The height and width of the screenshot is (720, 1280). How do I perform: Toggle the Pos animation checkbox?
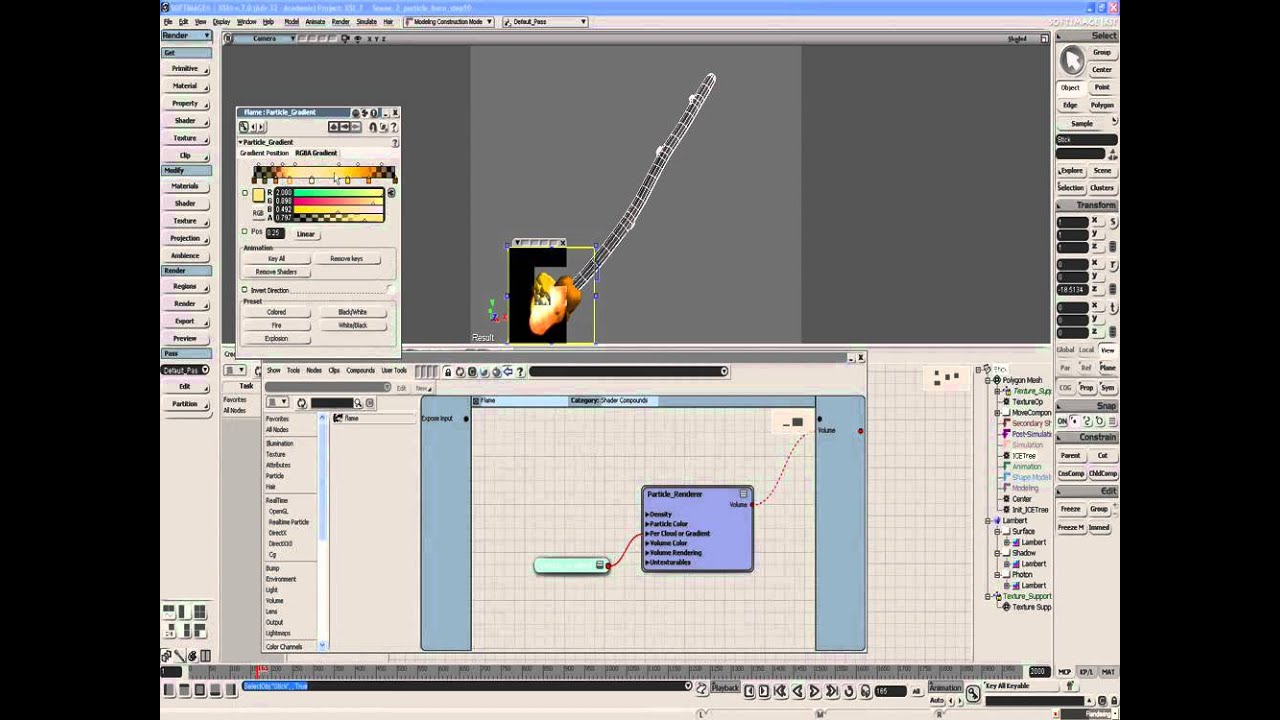(x=244, y=232)
